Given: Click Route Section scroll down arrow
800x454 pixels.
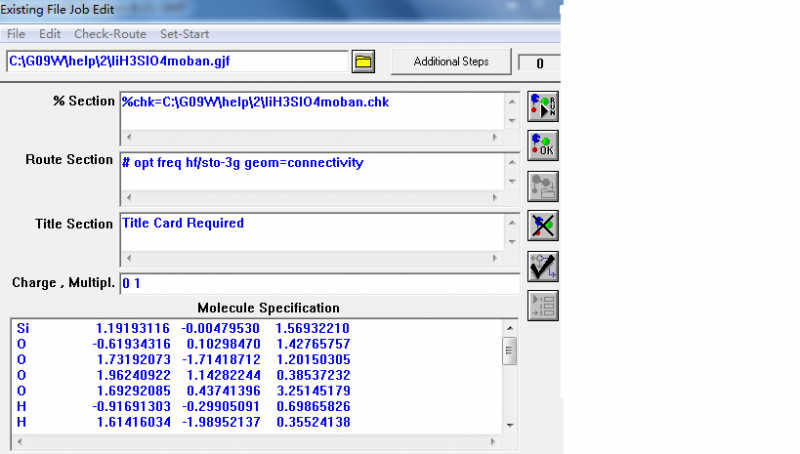Looking at the screenshot, I should click(512, 181).
